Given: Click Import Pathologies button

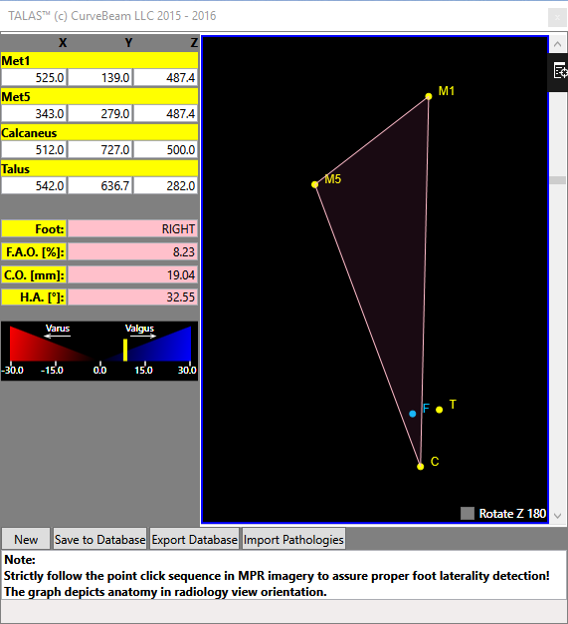Looking at the screenshot, I should pos(293,539).
